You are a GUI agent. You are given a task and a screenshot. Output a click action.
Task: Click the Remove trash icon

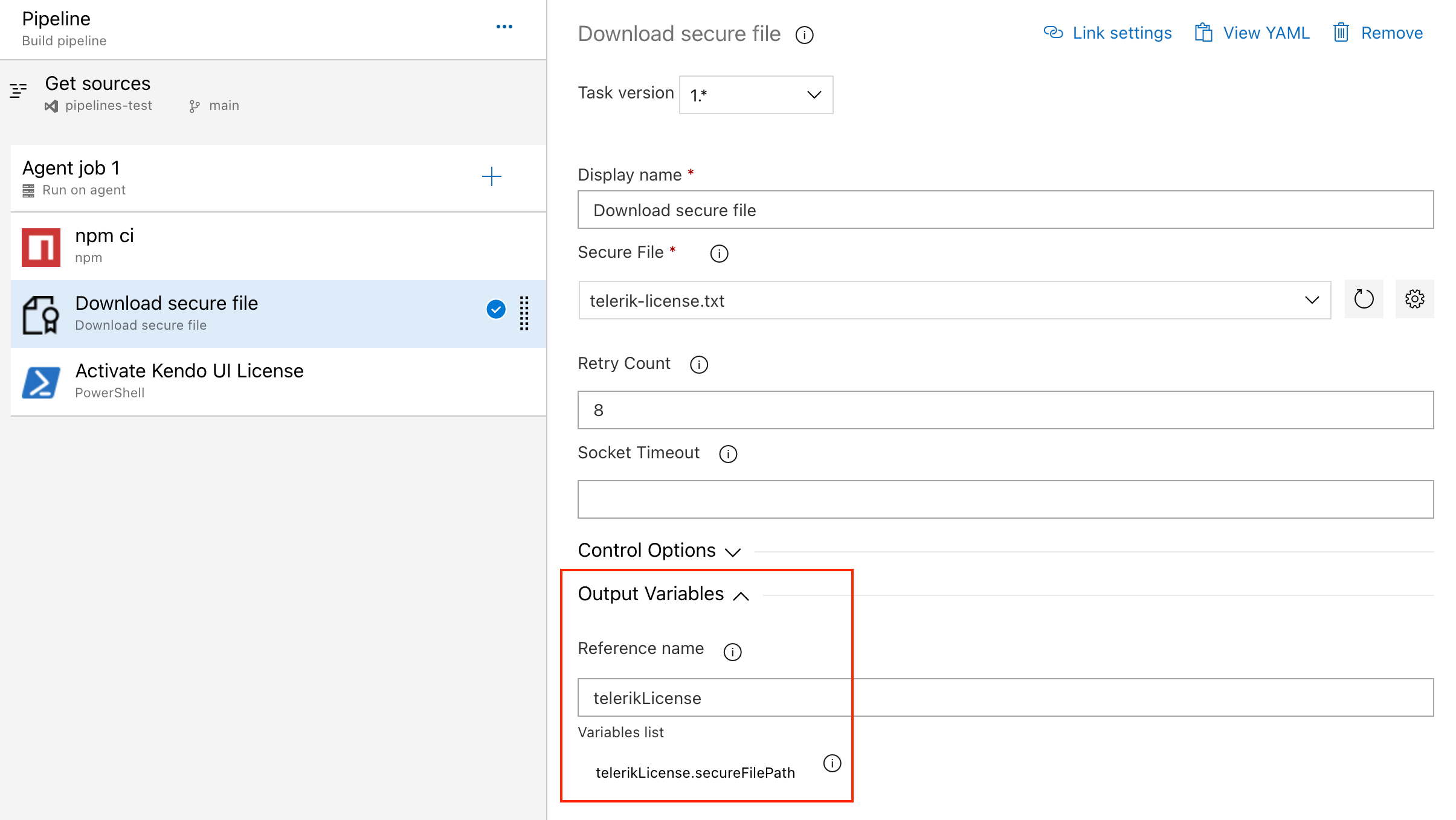[x=1341, y=33]
